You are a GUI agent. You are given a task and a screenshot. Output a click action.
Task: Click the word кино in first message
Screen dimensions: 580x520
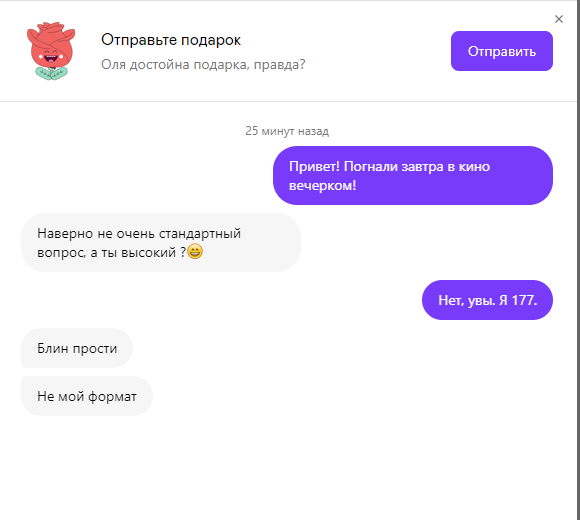pos(474,167)
